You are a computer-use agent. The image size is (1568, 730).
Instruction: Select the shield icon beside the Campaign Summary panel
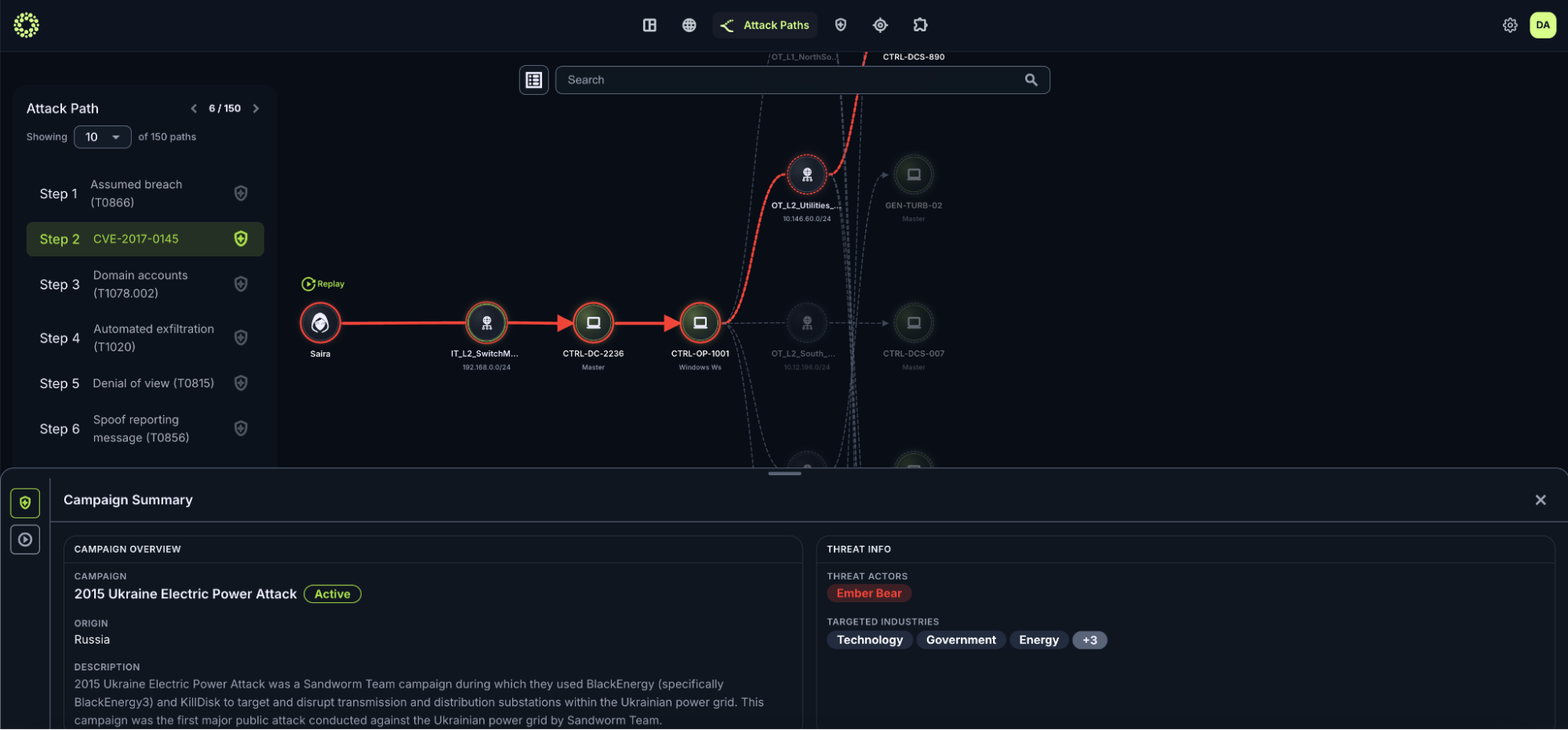[24, 503]
